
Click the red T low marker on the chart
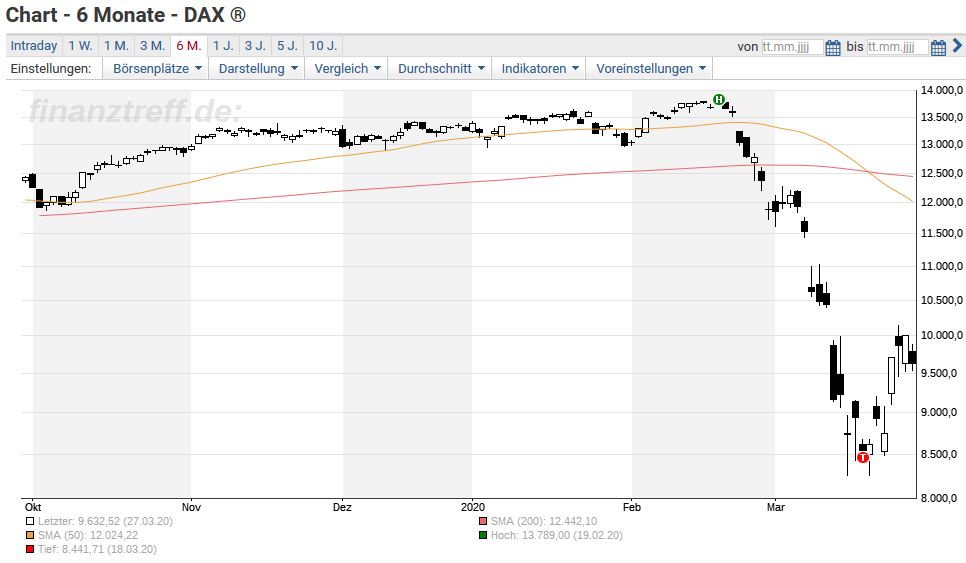tap(863, 457)
